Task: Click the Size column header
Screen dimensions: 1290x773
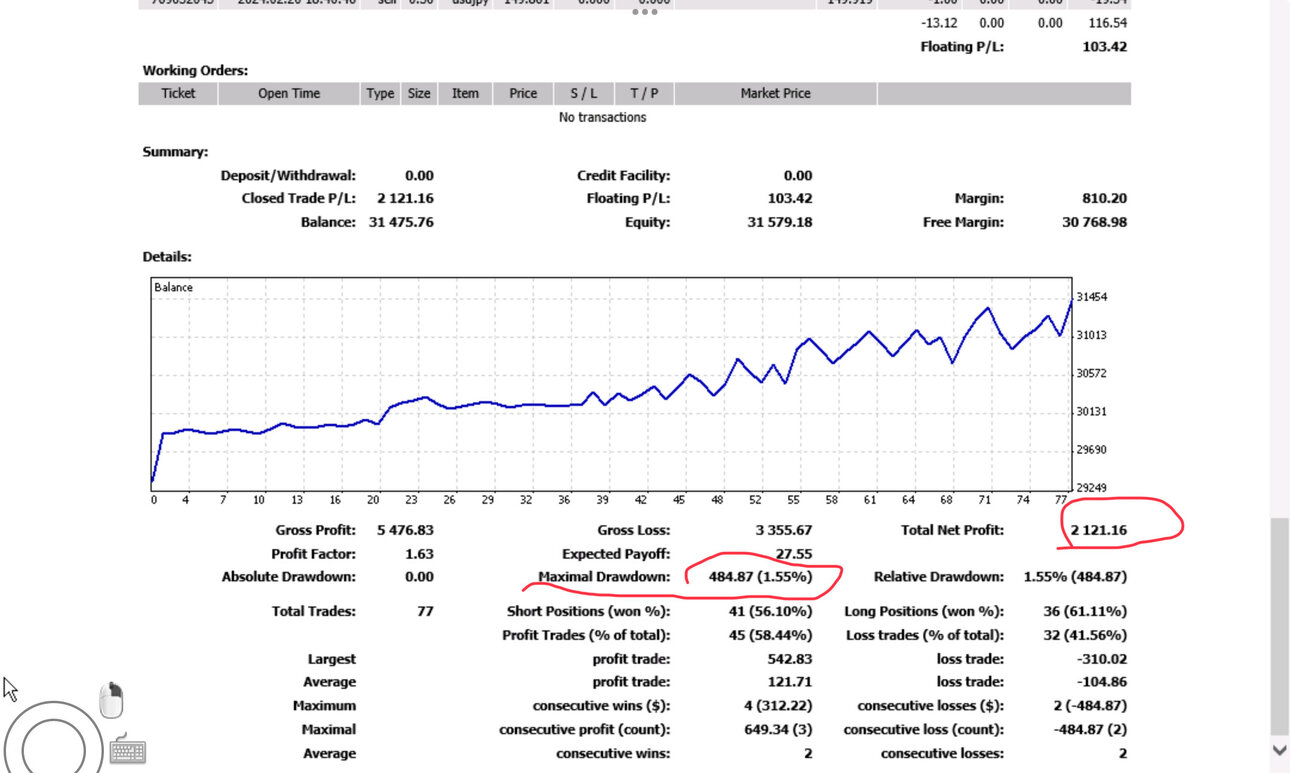Action: click(x=419, y=93)
